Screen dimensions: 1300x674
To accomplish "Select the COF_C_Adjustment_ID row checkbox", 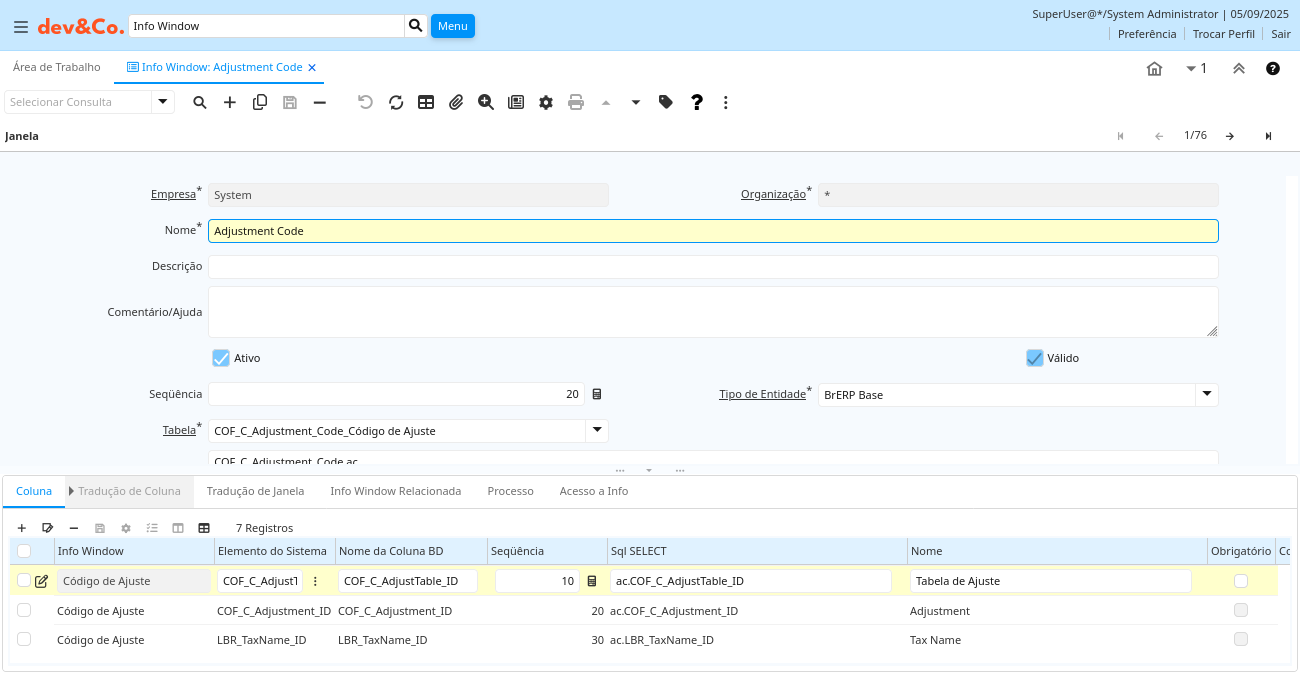I will 24,610.
